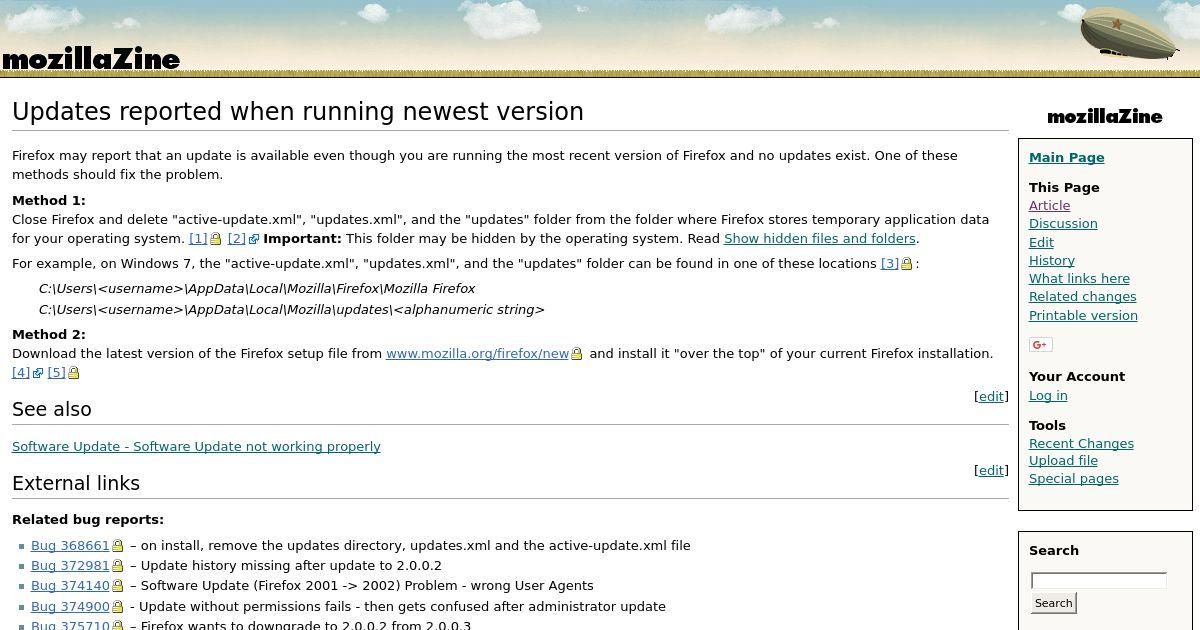Click the mozillaZine header logo
The height and width of the screenshot is (630, 1200).
[91, 60]
